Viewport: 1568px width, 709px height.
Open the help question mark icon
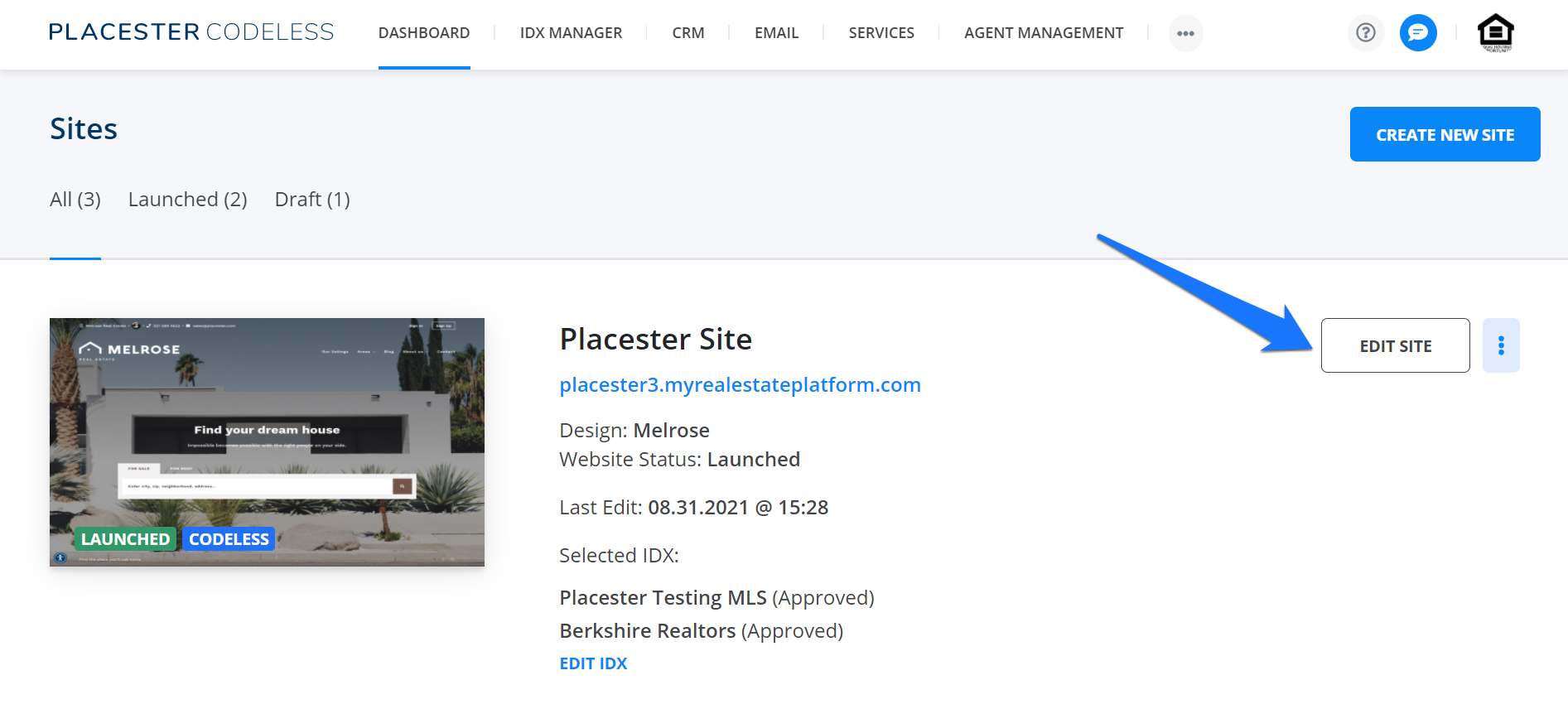pyautogui.click(x=1366, y=33)
